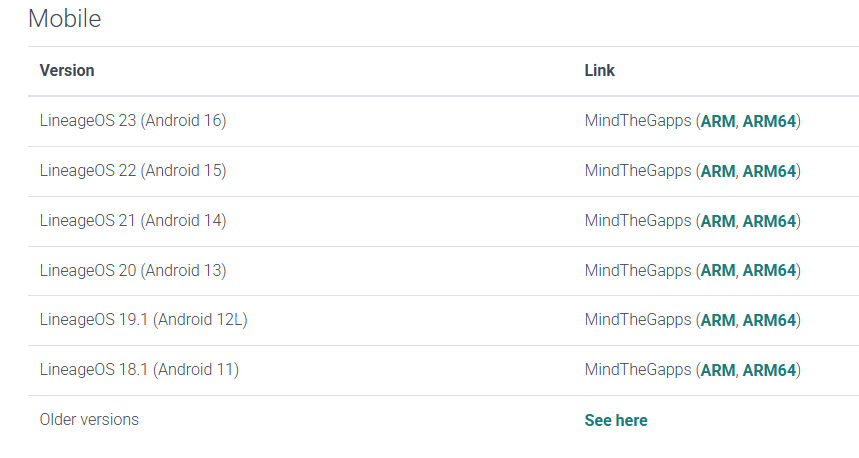Open ARM64 link for LineageOS 19.1
Image resolution: width=859 pixels, height=458 pixels.
click(x=769, y=320)
